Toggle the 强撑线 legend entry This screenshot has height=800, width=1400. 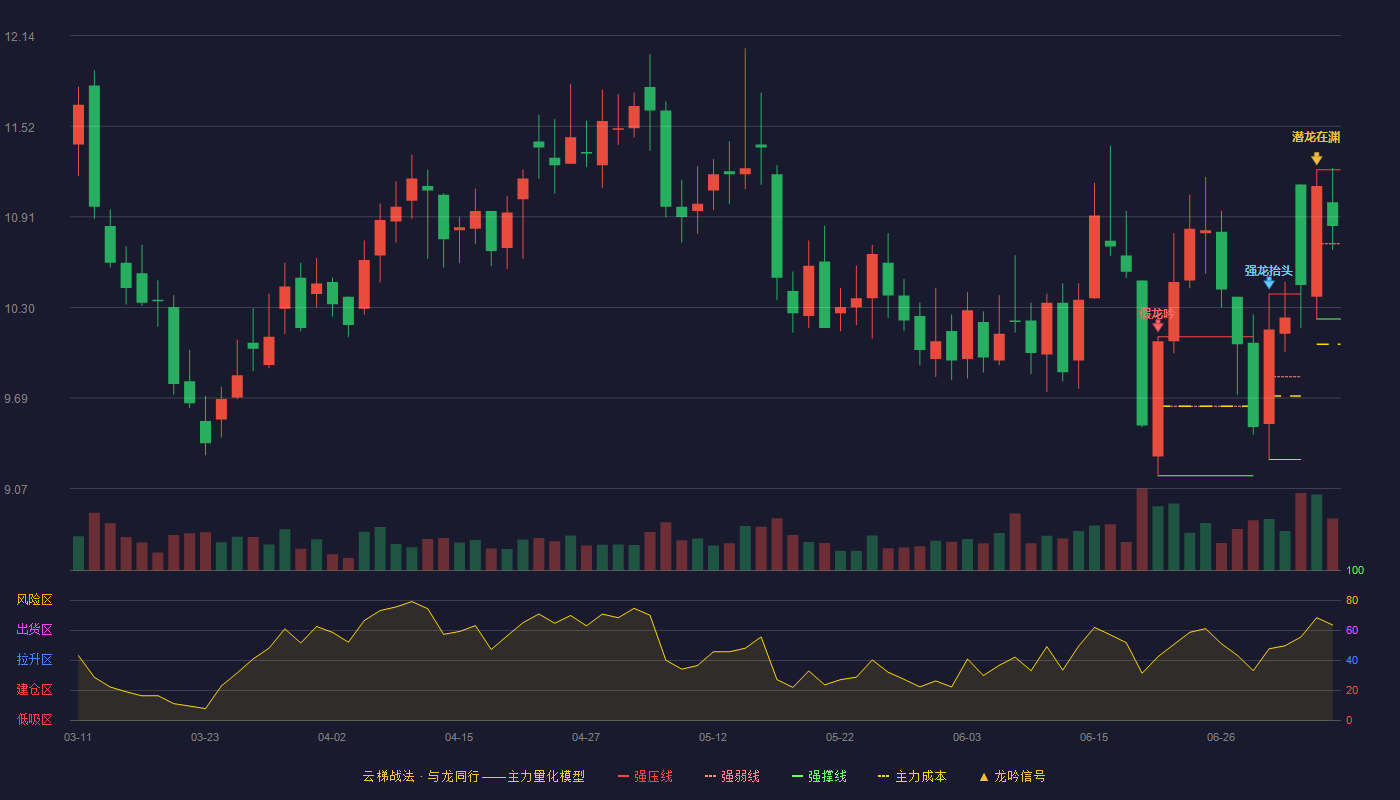click(x=819, y=776)
